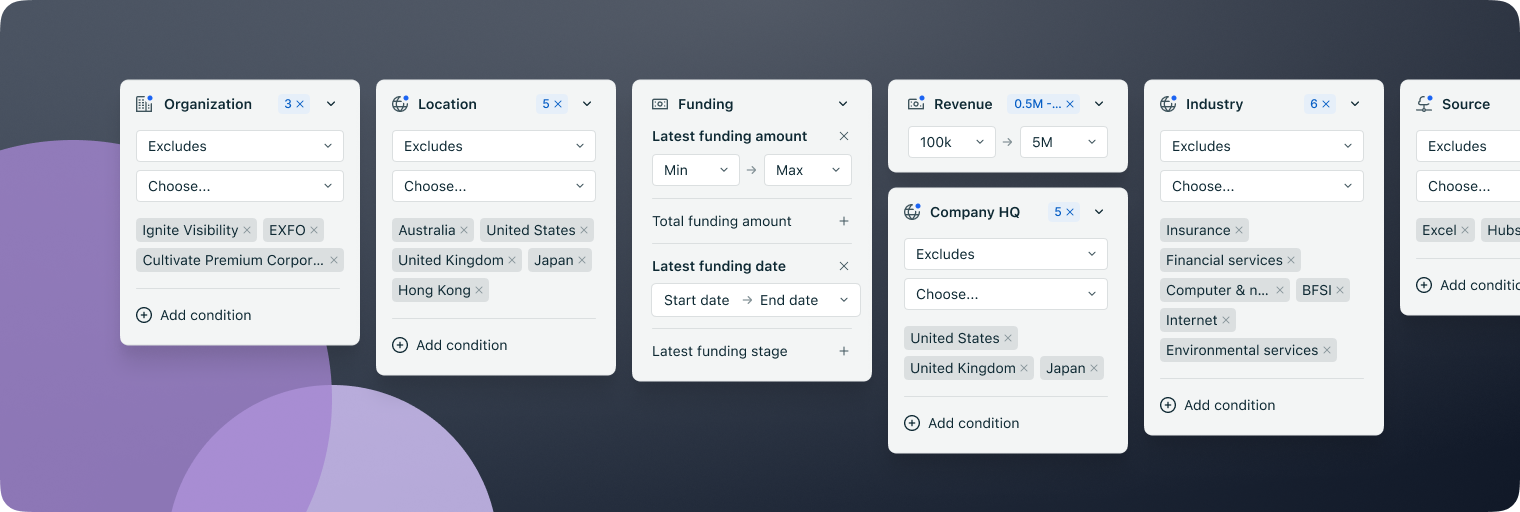Clear the Organization 3 filter count badge

300,104
